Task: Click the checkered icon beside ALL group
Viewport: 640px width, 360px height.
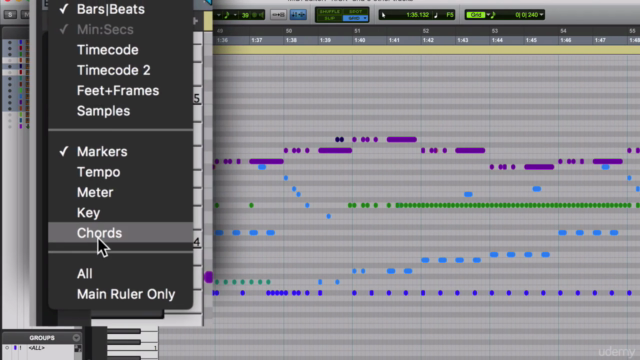Action: coord(78,348)
